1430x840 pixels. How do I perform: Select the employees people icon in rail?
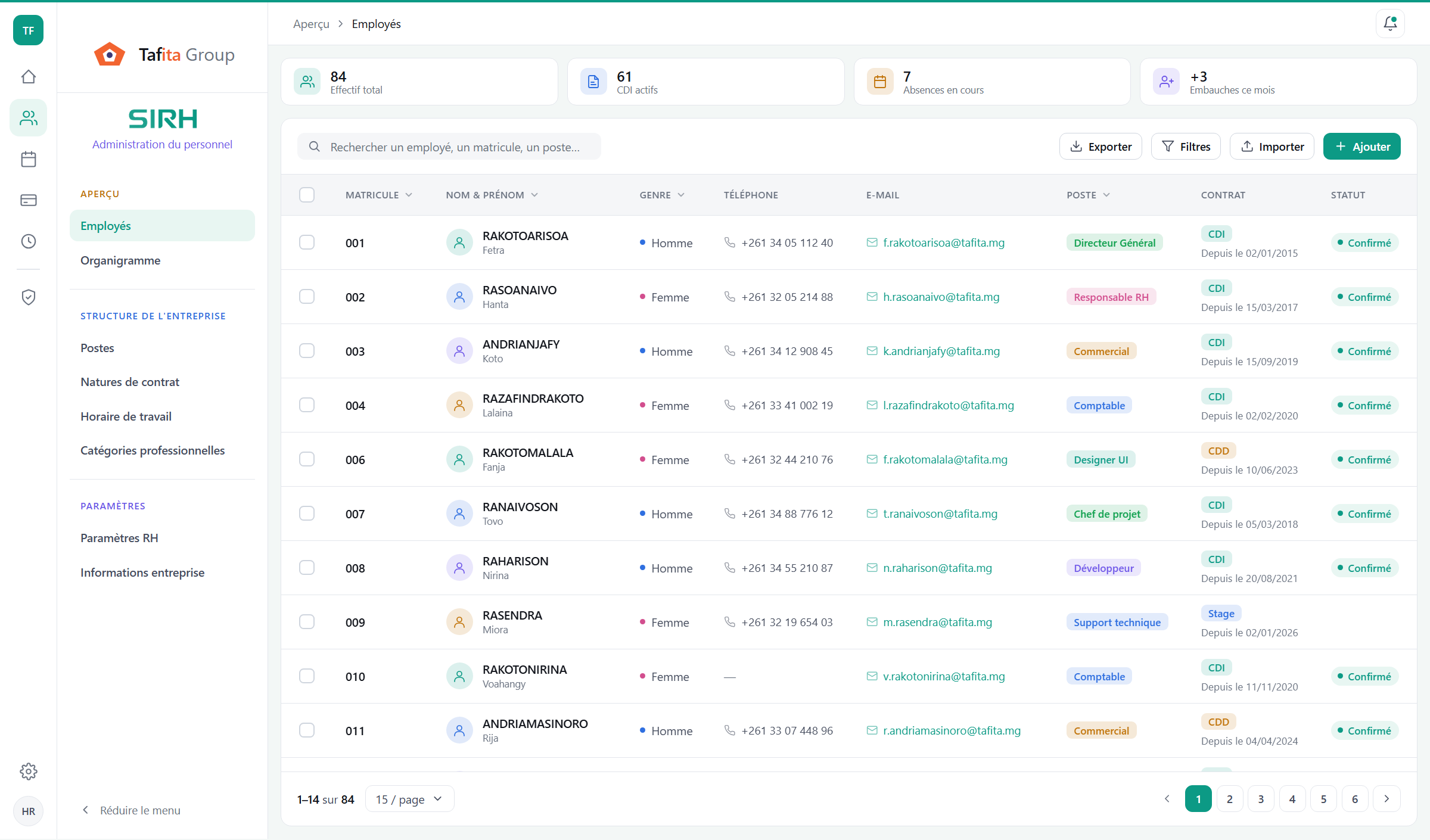point(29,118)
